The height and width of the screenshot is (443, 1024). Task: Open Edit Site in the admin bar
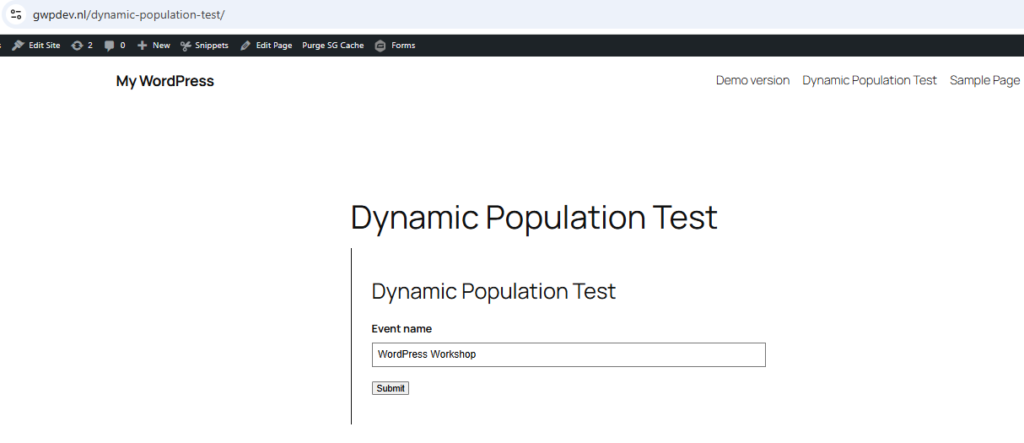(x=44, y=45)
